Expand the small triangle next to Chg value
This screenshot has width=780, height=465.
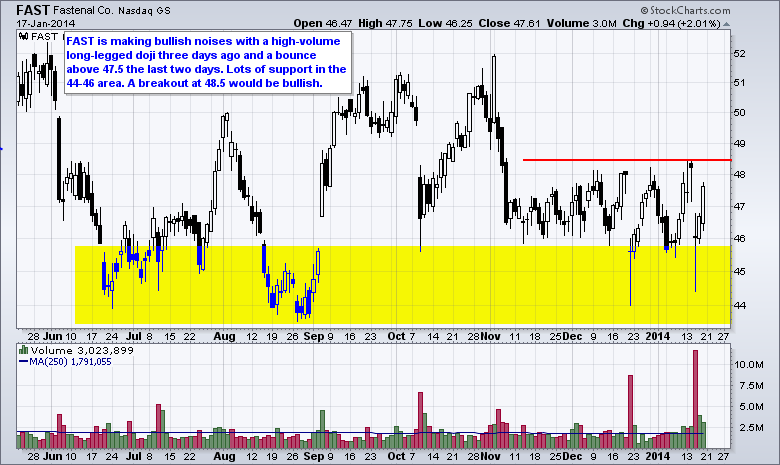726,24
